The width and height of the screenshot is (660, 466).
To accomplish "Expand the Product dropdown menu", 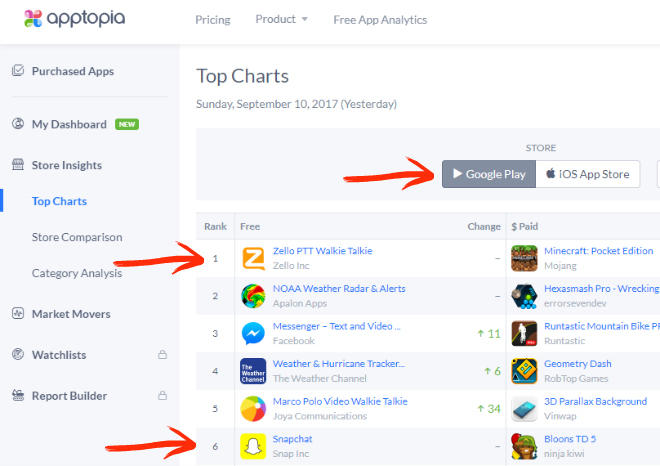I will click(x=281, y=19).
